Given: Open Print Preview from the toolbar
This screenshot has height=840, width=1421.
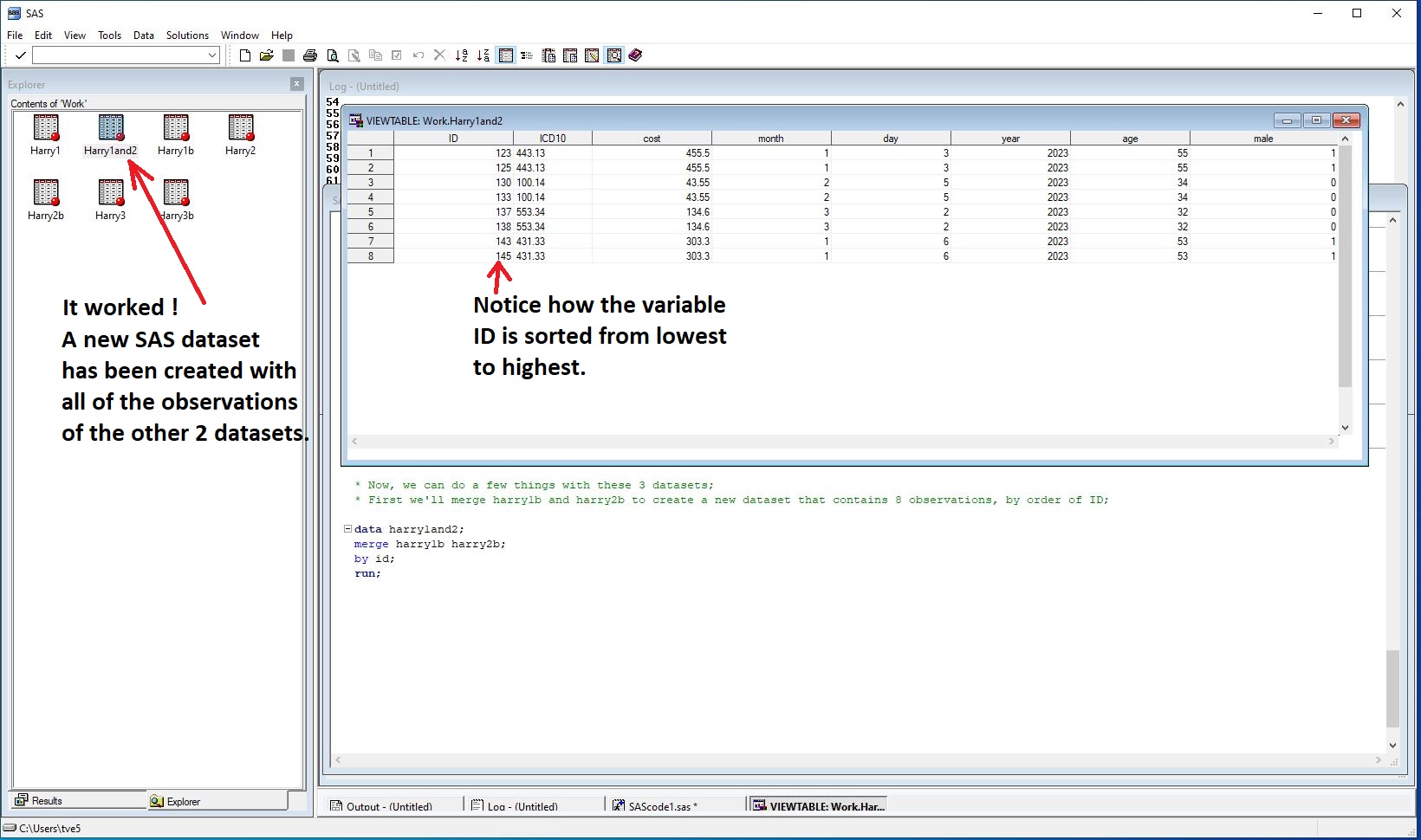Looking at the screenshot, I should 332,55.
